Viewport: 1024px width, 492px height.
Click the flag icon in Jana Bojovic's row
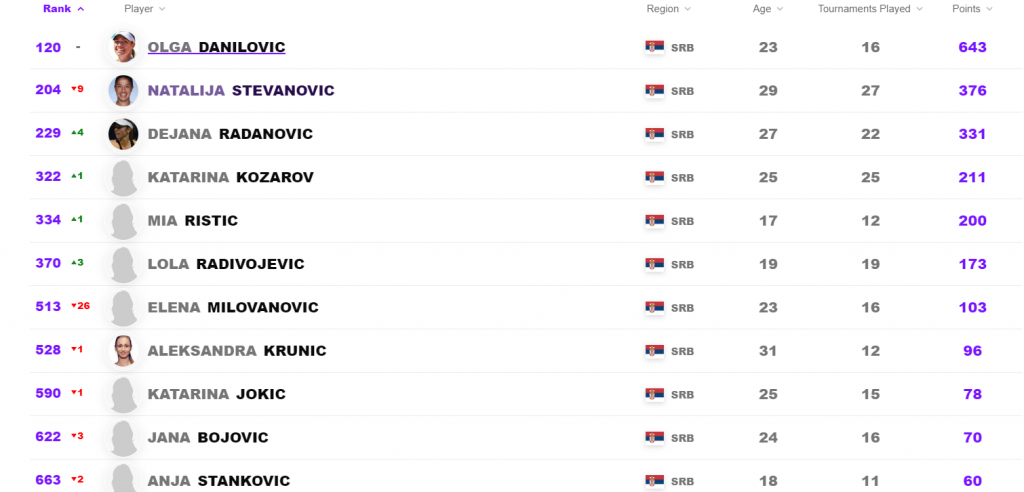point(655,438)
